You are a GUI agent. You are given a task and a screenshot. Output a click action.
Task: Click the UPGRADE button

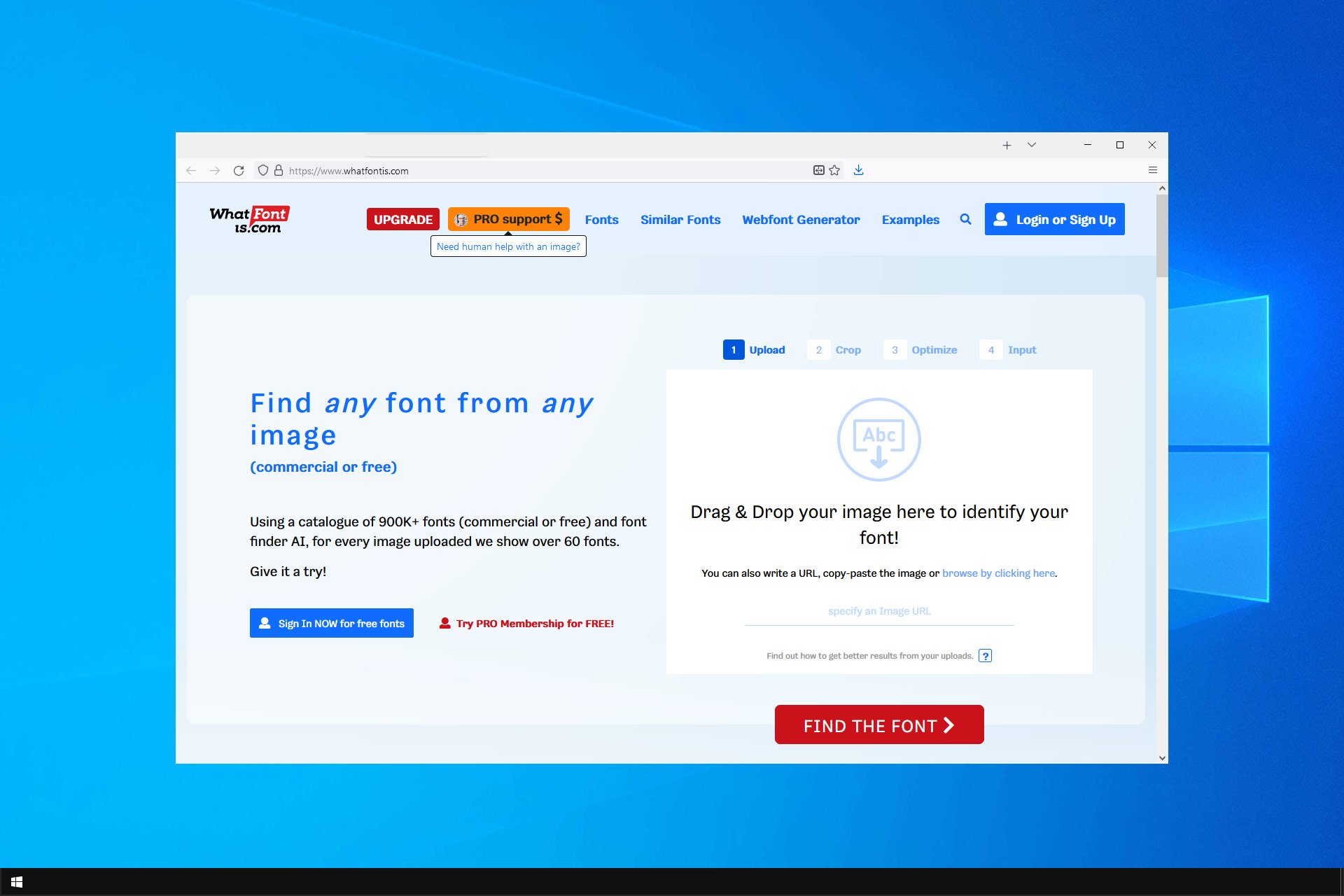403,219
